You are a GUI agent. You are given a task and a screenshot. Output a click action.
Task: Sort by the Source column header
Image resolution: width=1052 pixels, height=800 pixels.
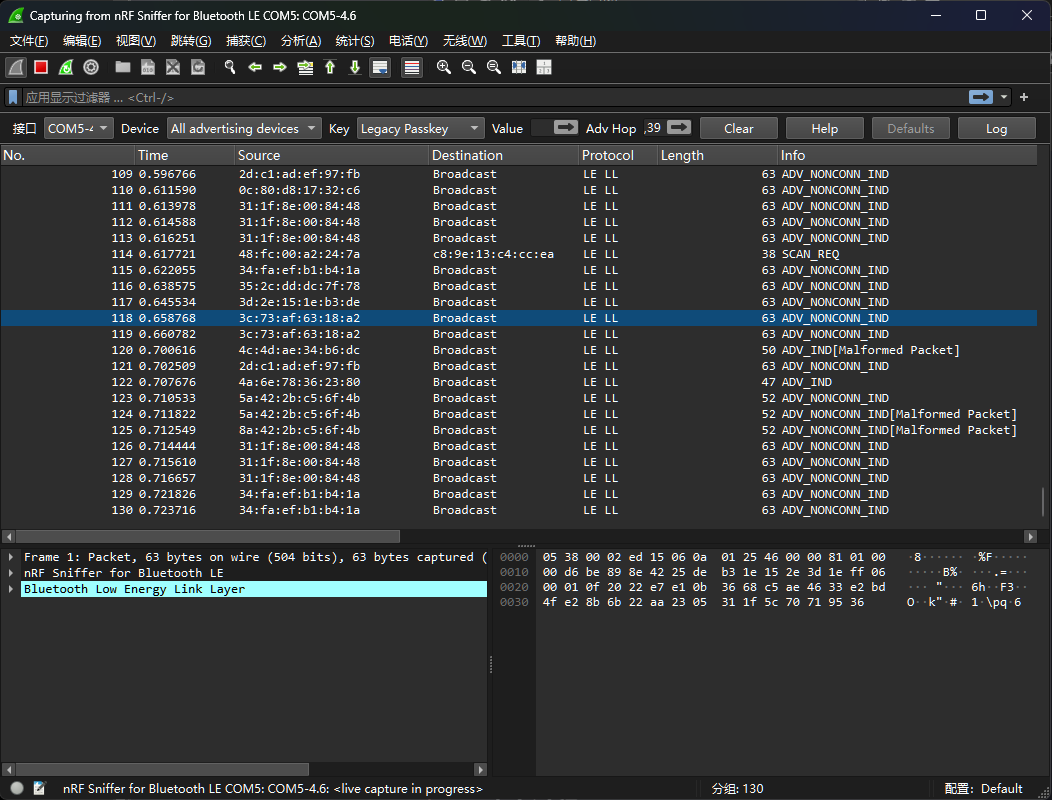[x=331, y=155]
